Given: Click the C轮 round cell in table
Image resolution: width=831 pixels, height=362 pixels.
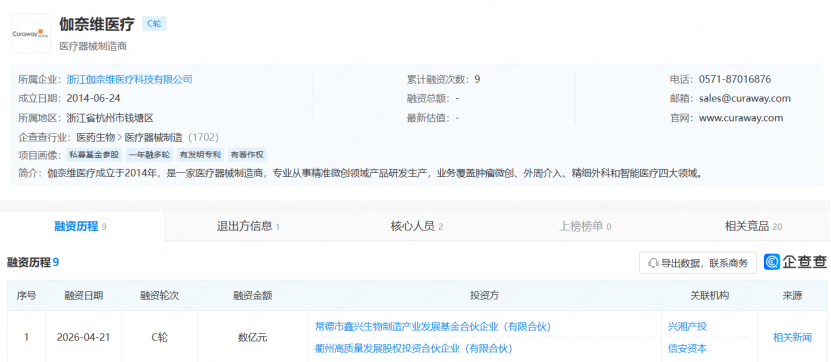Looking at the screenshot, I should pos(160,337).
